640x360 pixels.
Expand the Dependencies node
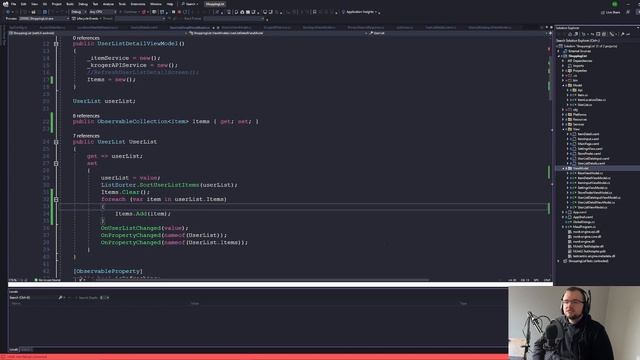[563, 61]
